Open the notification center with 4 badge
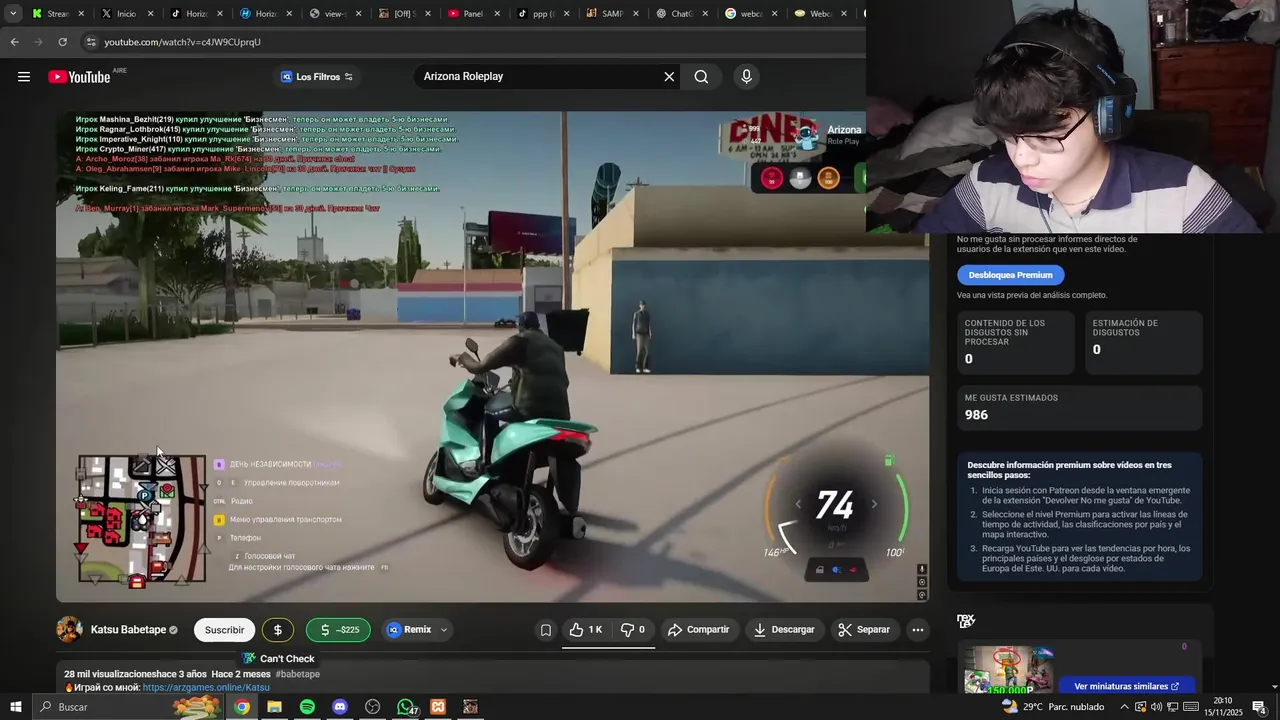Screen dimensions: 1280x720 (1259, 707)
